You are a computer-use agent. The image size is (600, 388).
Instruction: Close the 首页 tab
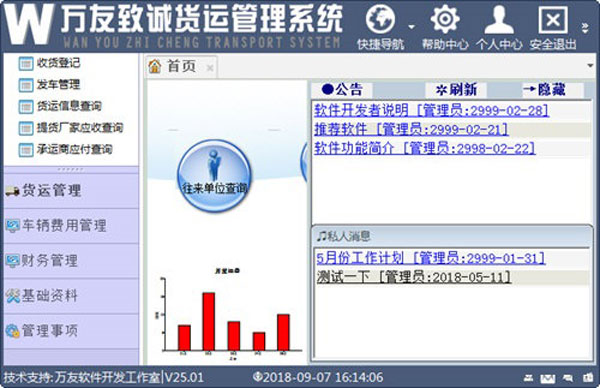210,68
